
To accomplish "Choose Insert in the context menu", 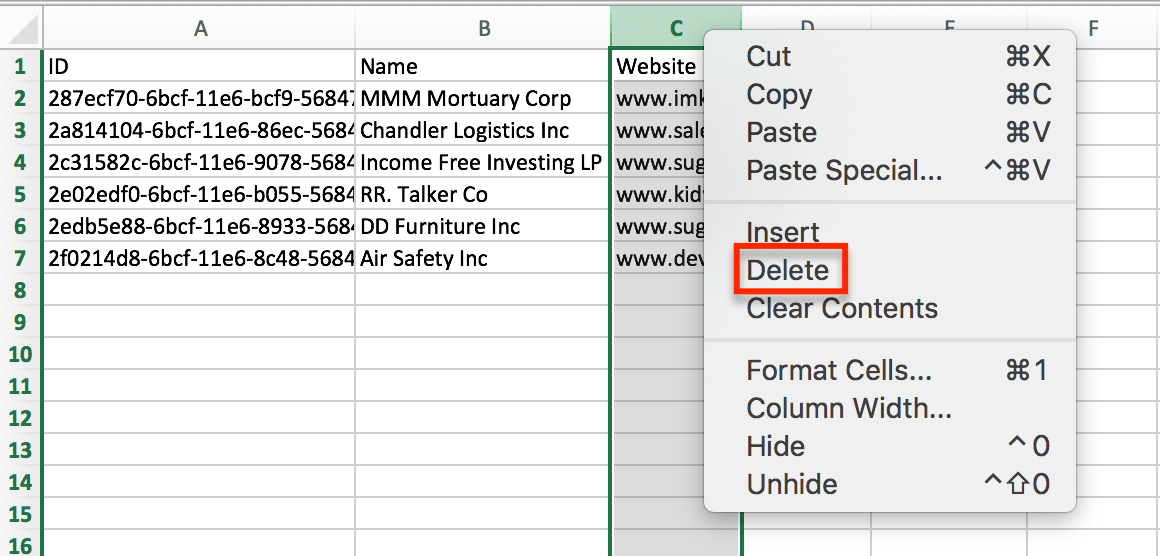I will click(x=889, y=232).
